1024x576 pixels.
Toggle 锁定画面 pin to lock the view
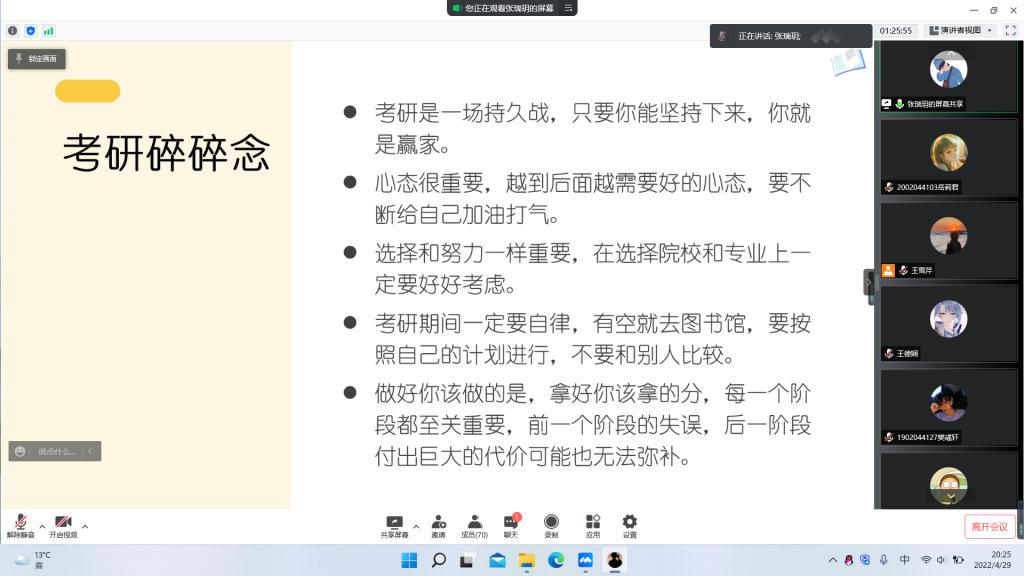click(36, 59)
